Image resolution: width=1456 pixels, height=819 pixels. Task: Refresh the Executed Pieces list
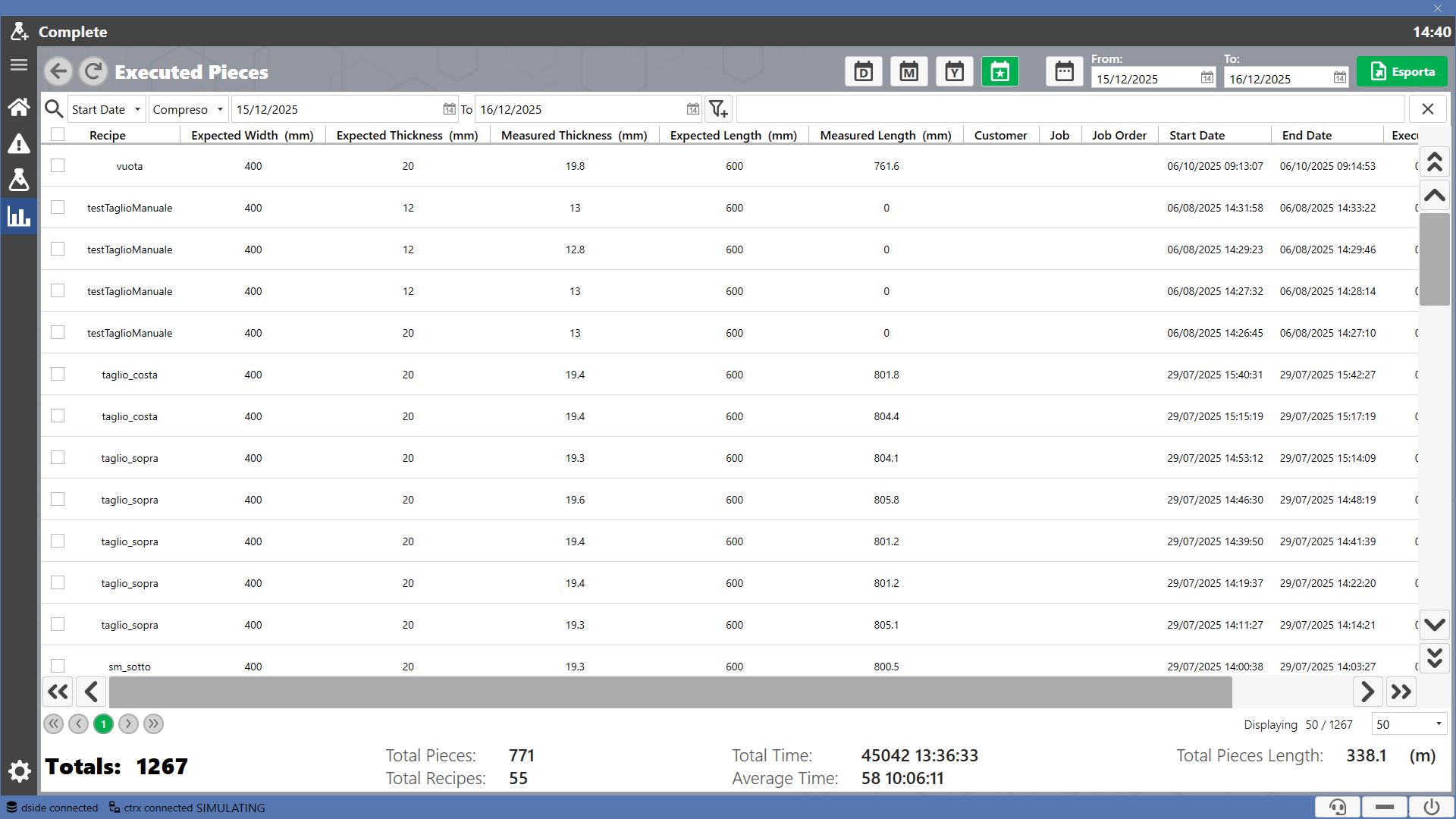[x=93, y=72]
